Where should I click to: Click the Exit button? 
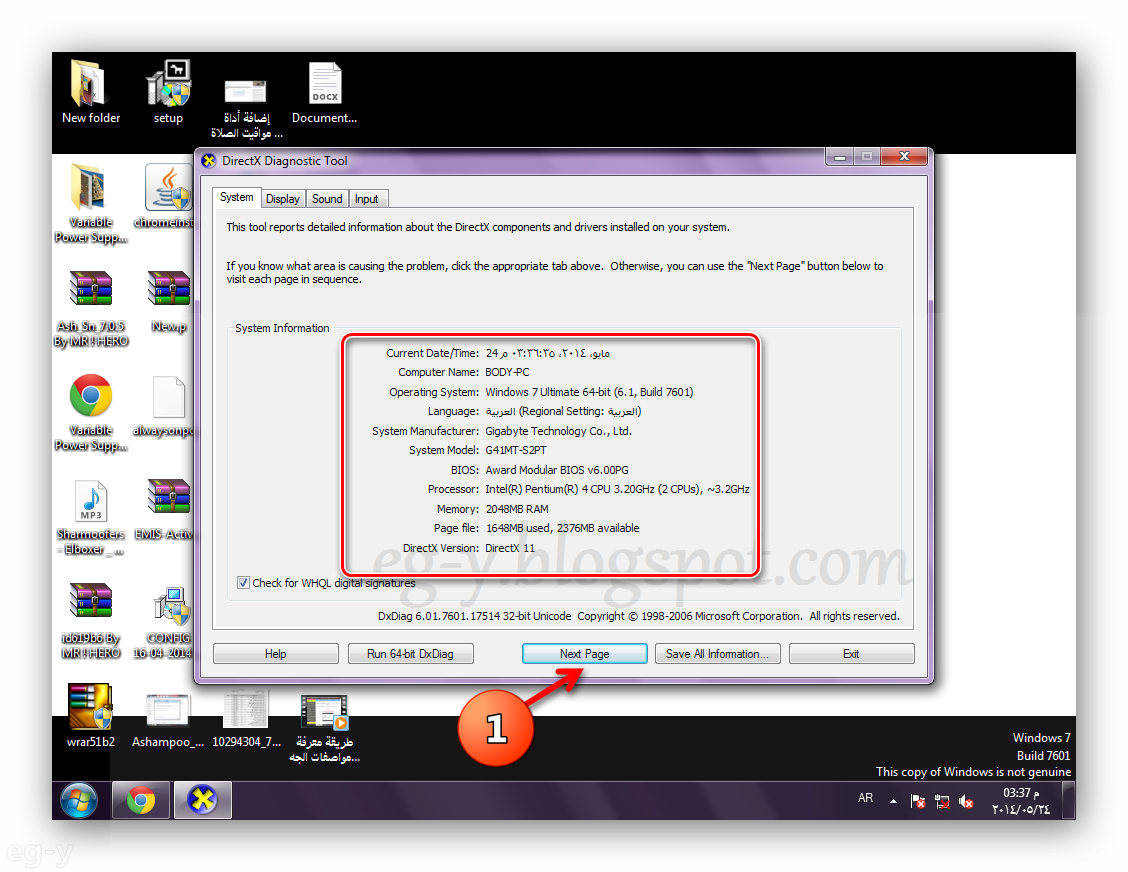(x=851, y=653)
